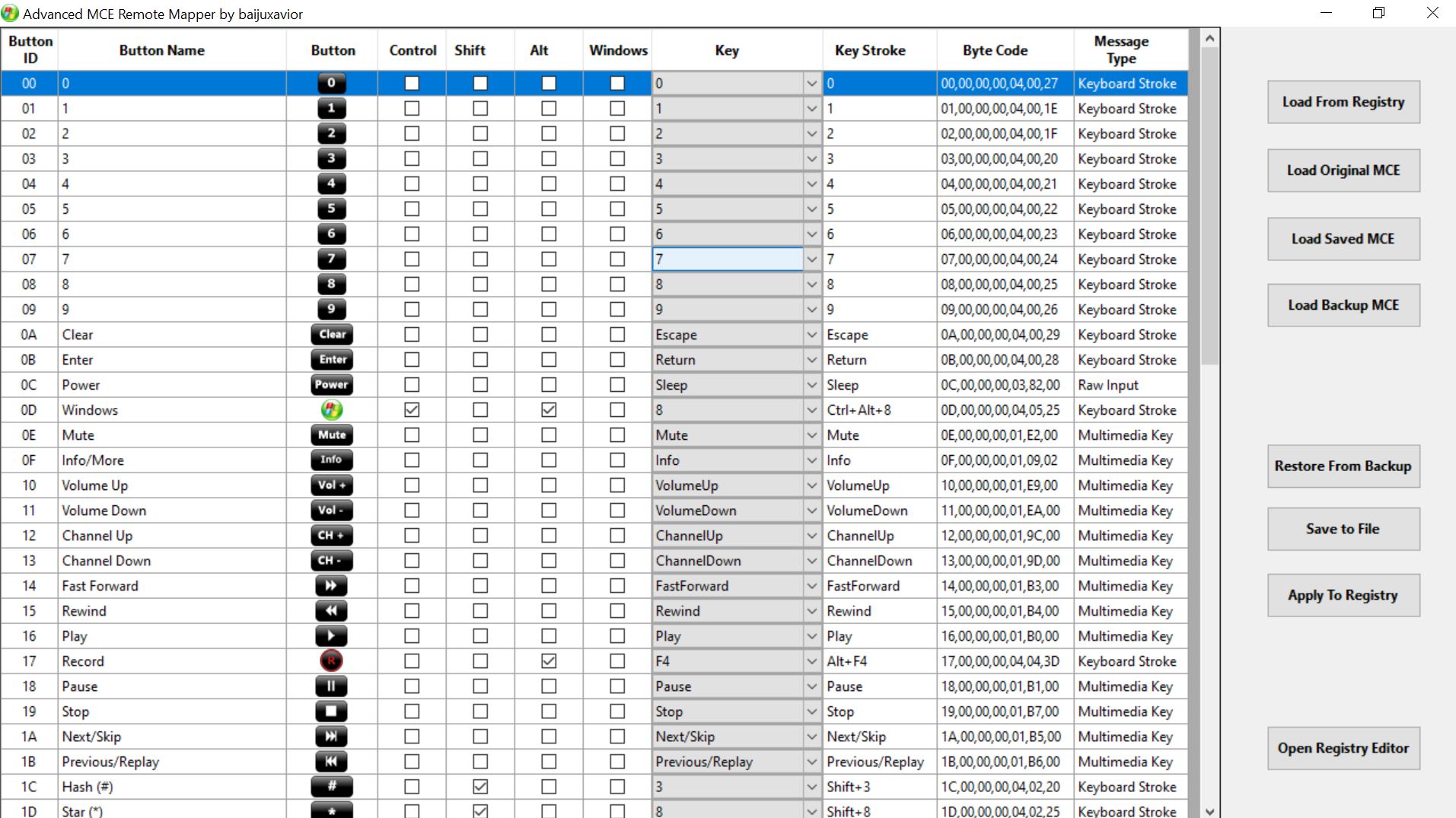Viewport: 1456px width, 818px height.
Task: Click the Clear remote button icon
Action: pos(331,334)
